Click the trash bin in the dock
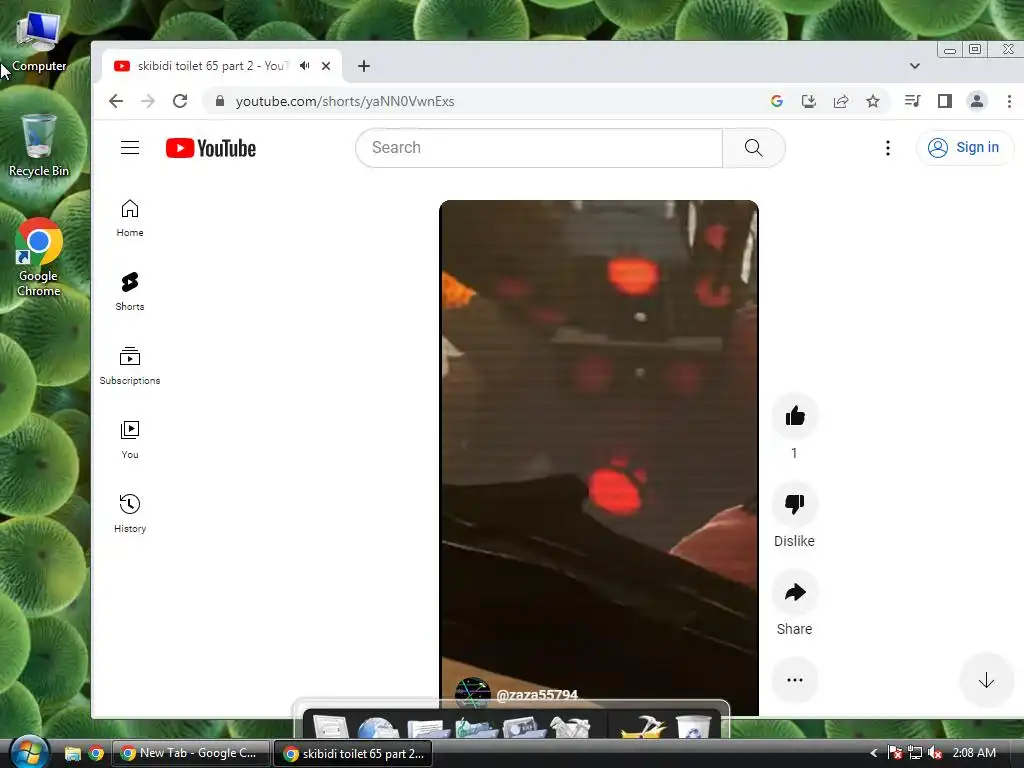This screenshot has width=1024, height=768. click(693, 728)
